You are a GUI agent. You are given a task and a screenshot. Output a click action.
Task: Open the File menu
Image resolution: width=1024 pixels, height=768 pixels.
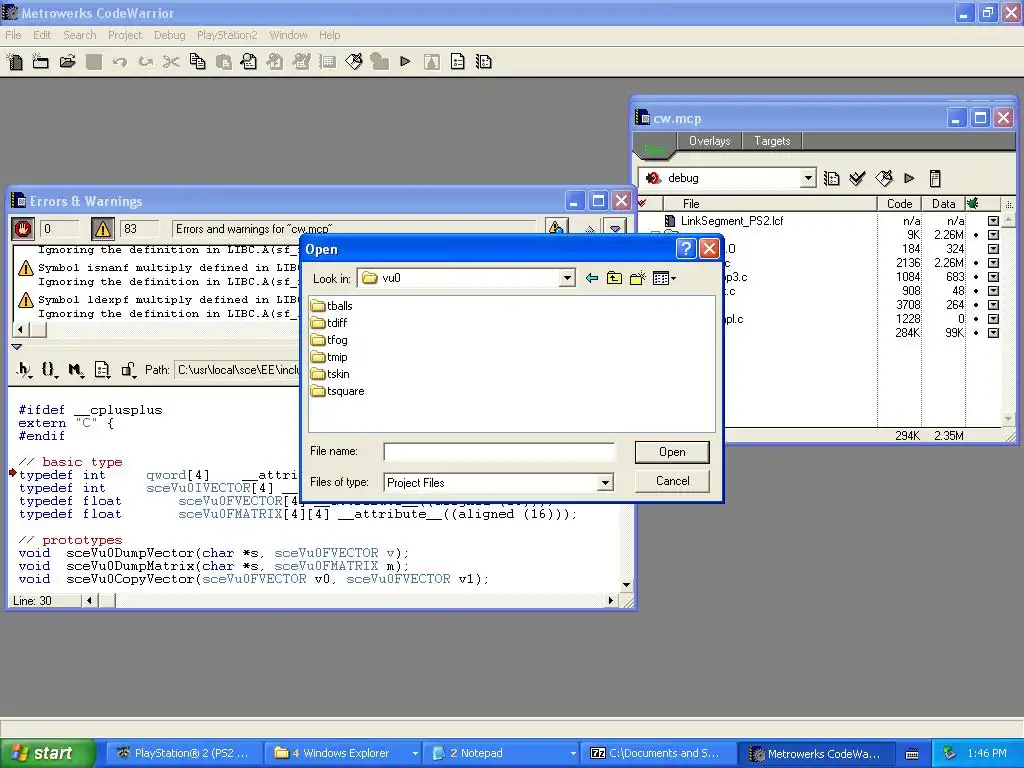13,35
